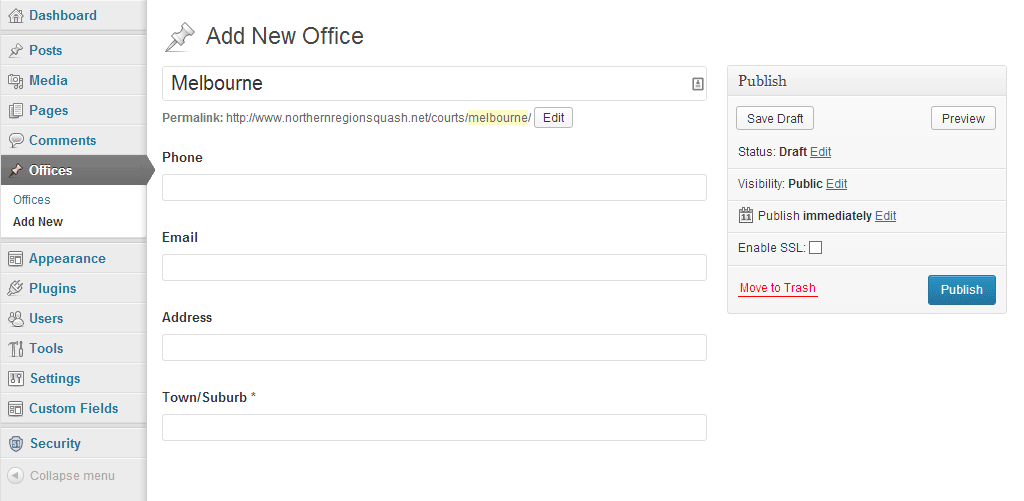
Task: Click the Plugins plug icon
Action: 15,289
